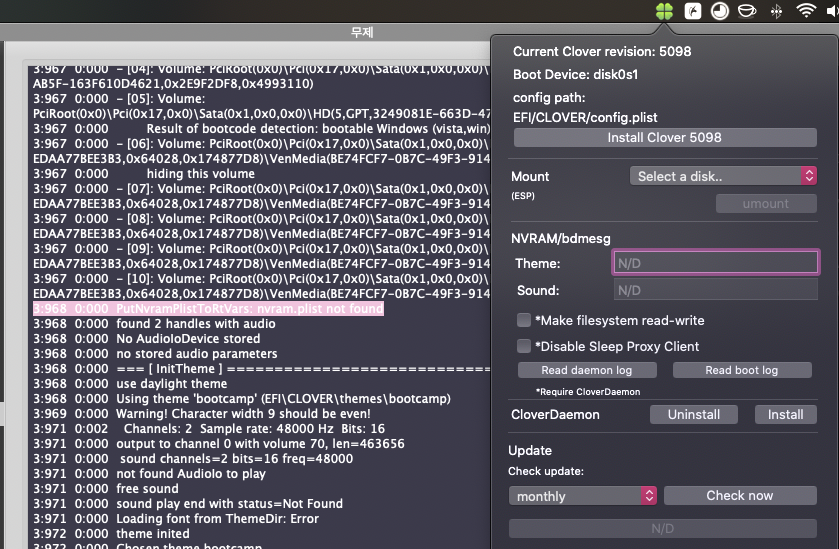Click the Check now button
Image resolution: width=839 pixels, height=549 pixels.
(x=740, y=495)
